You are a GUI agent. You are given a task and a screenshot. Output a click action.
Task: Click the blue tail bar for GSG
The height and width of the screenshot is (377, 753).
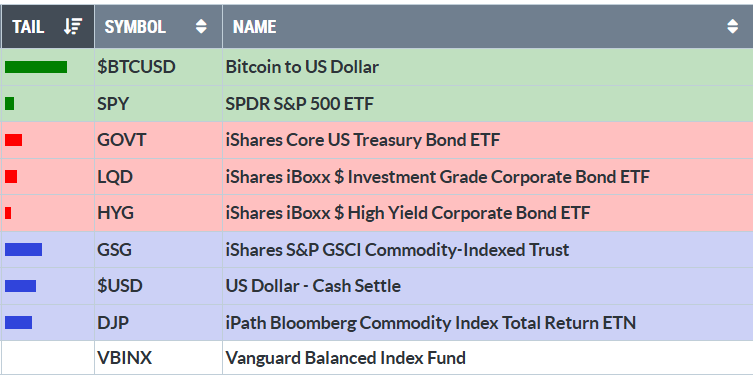click(24, 249)
